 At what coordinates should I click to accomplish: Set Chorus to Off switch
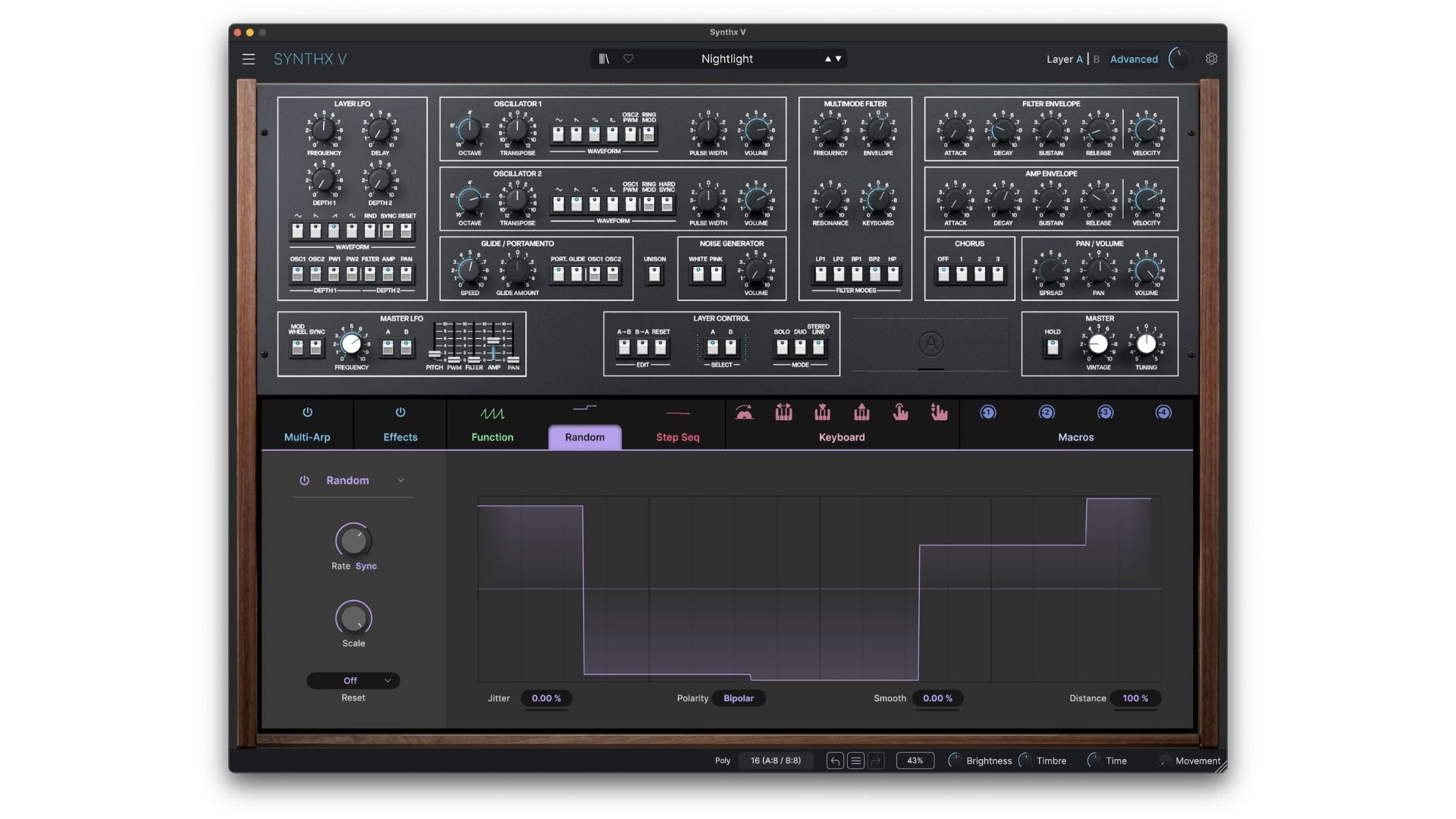(x=943, y=274)
